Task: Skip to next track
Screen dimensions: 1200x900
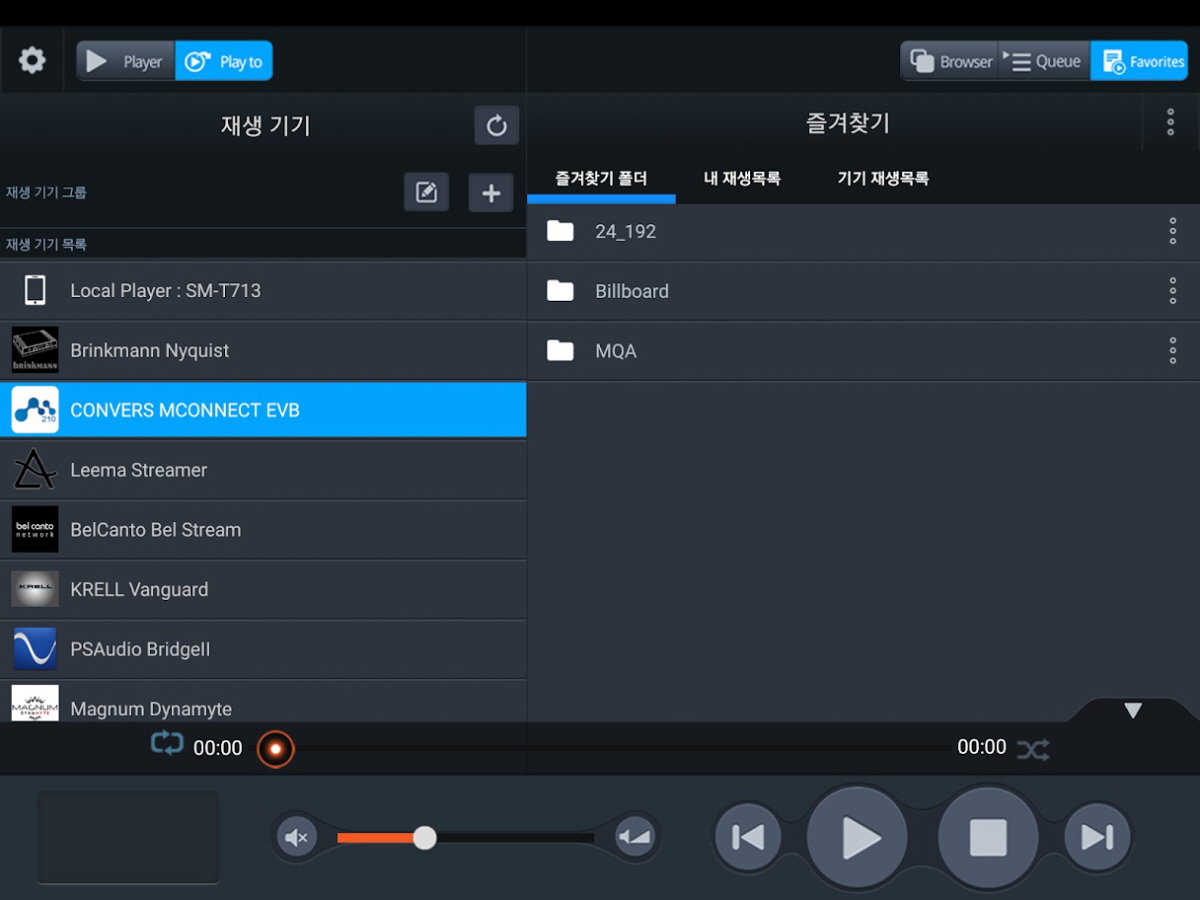Action: click(x=1097, y=837)
